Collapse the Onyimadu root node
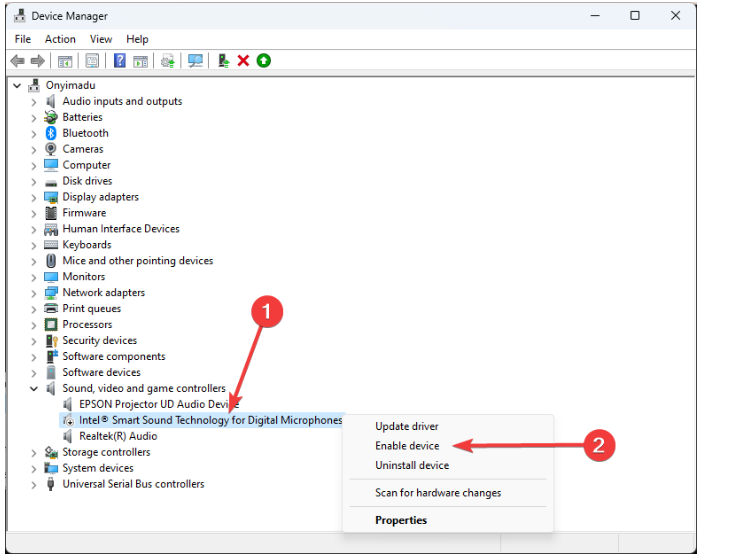Image resolution: width=730 pixels, height=560 pixels. 17,86
